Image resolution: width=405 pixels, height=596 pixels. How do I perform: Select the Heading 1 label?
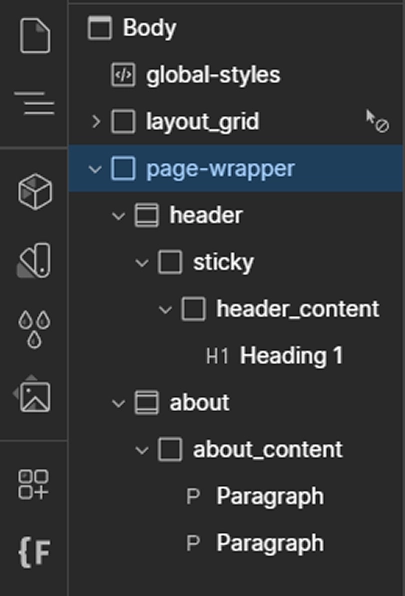tap(291, 356)
